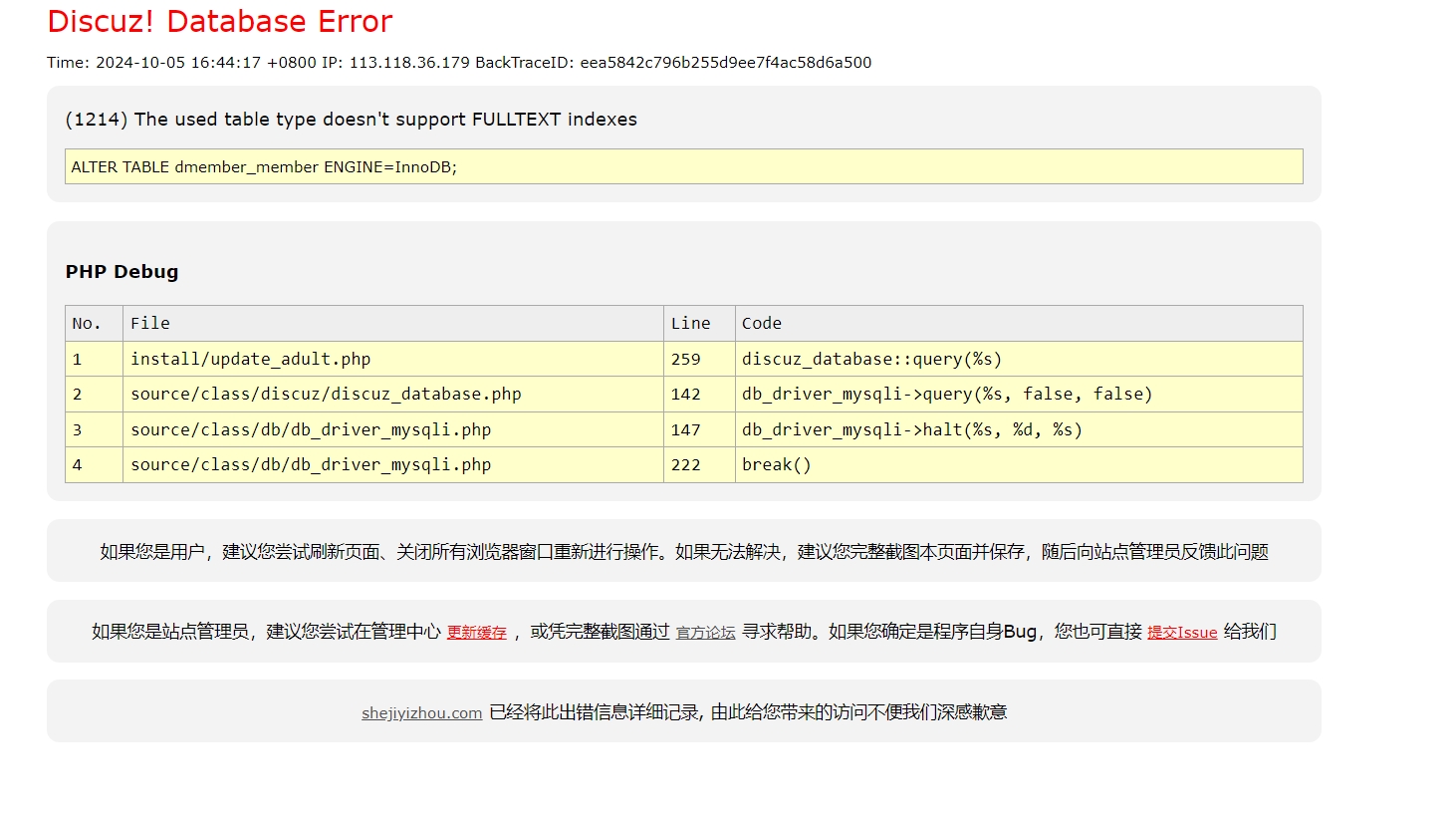Click the BackTraceID timestamp line
Viewport: 1456px width, 818px height.
coord(458,63)
